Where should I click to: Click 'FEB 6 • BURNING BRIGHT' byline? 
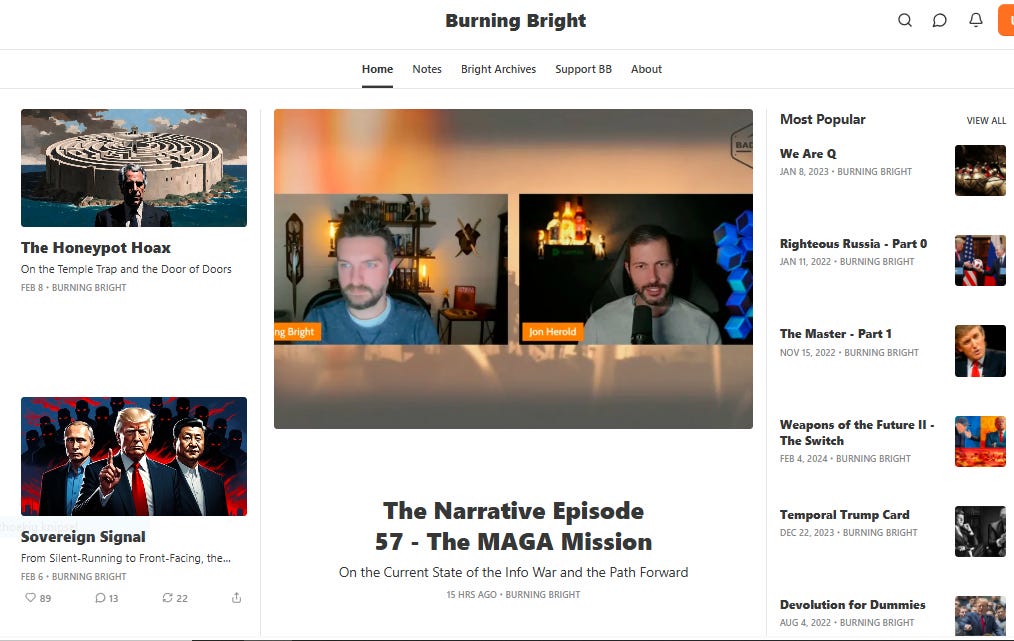(74, 576)
